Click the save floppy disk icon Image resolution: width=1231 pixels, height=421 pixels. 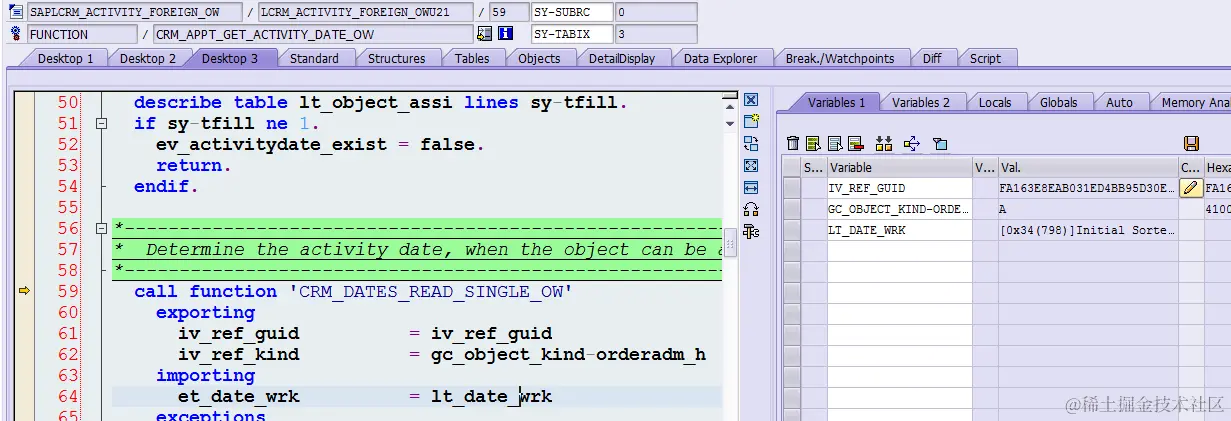pyautogui.click(x=1191, y=144)
